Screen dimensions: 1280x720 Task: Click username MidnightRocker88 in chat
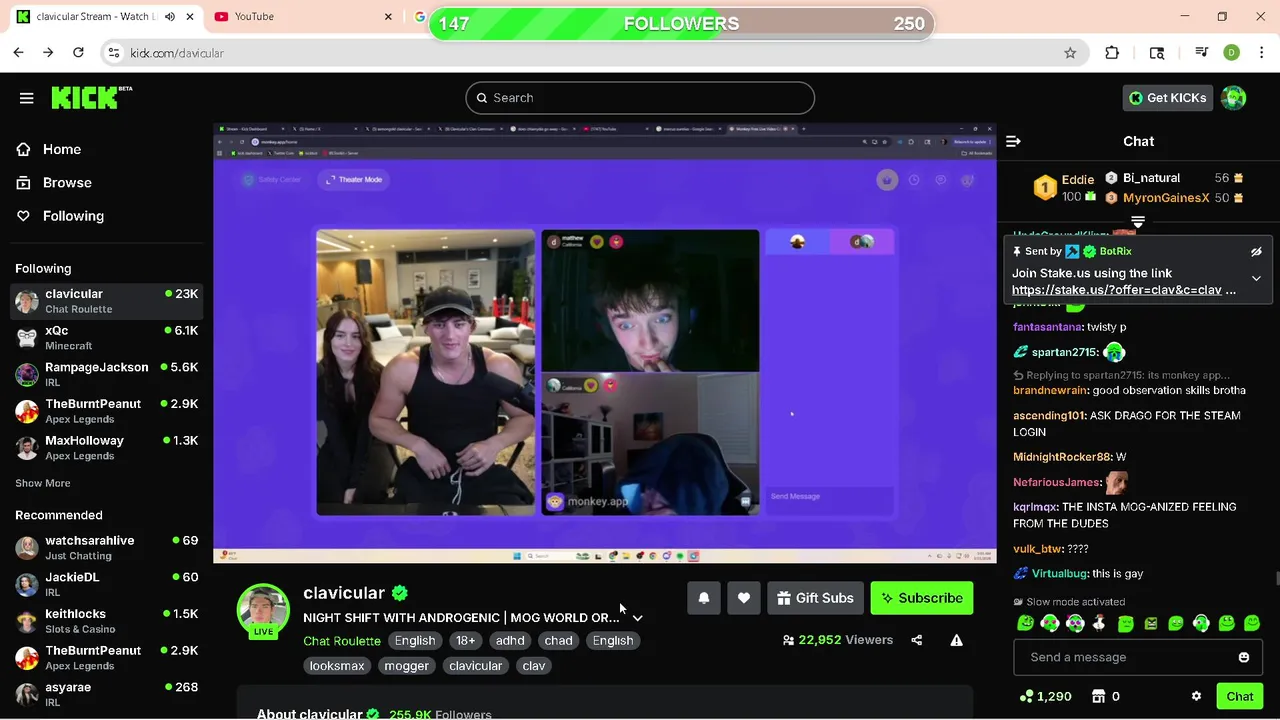point(1062,457)
